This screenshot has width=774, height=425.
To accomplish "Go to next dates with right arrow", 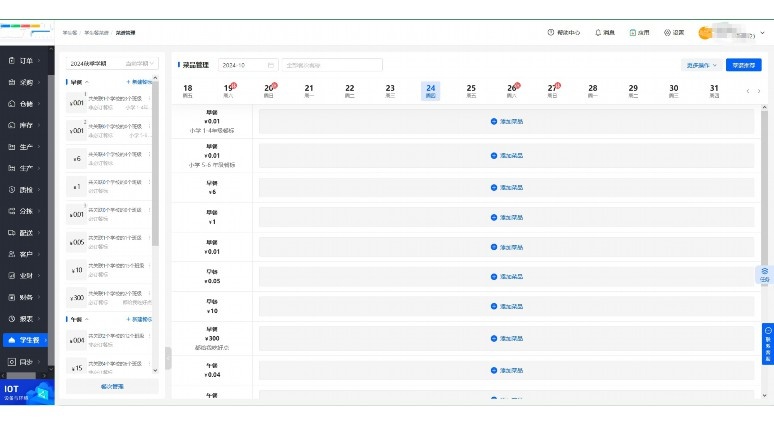I will [759, 91].
